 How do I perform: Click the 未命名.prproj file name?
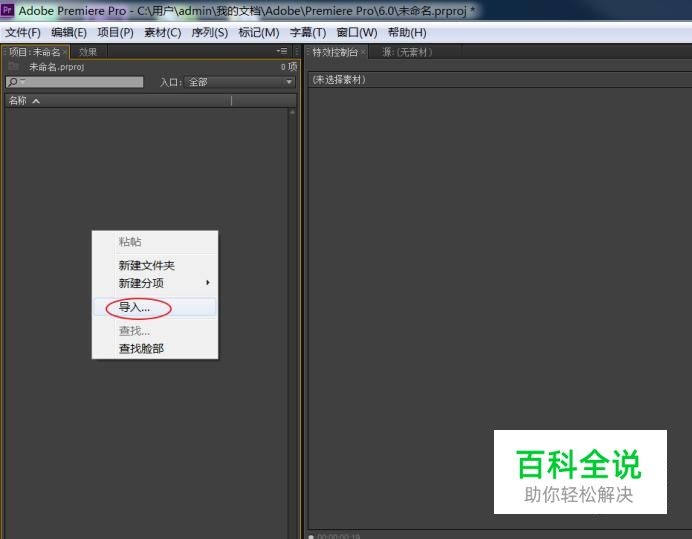click(x=56, y=67)
